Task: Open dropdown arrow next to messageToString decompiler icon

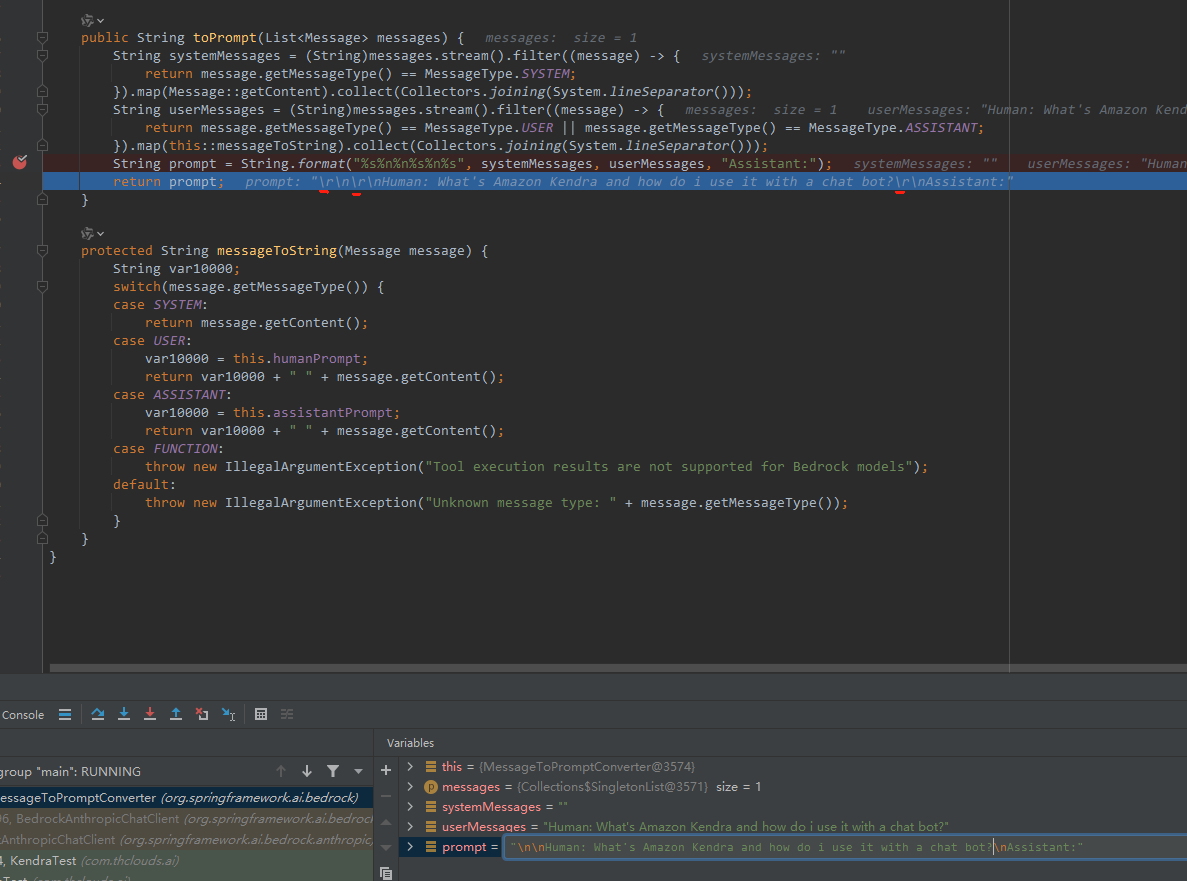Action: click(101, 235)
